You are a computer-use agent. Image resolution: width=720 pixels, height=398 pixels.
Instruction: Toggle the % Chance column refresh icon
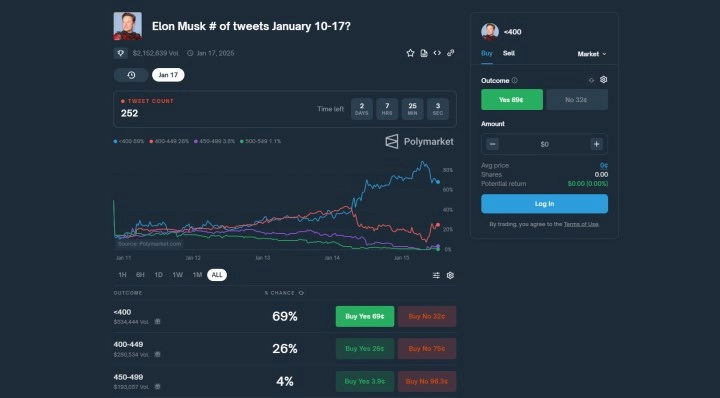[301, 293]
